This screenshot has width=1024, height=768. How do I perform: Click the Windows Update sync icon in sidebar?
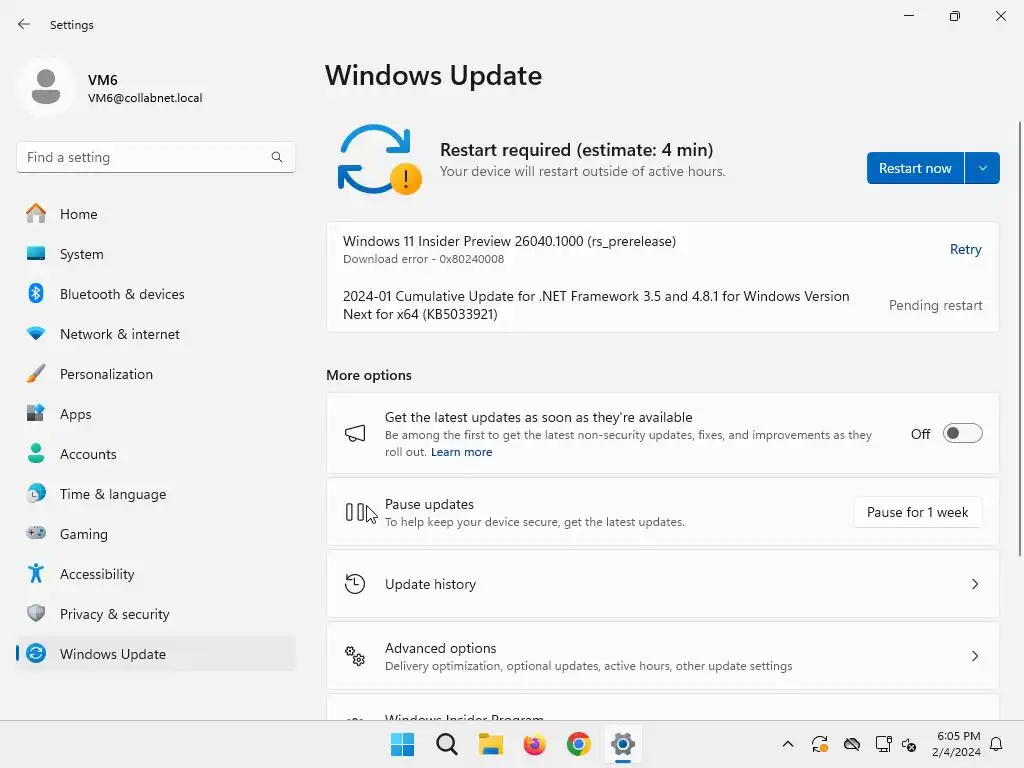coord(36,653)
